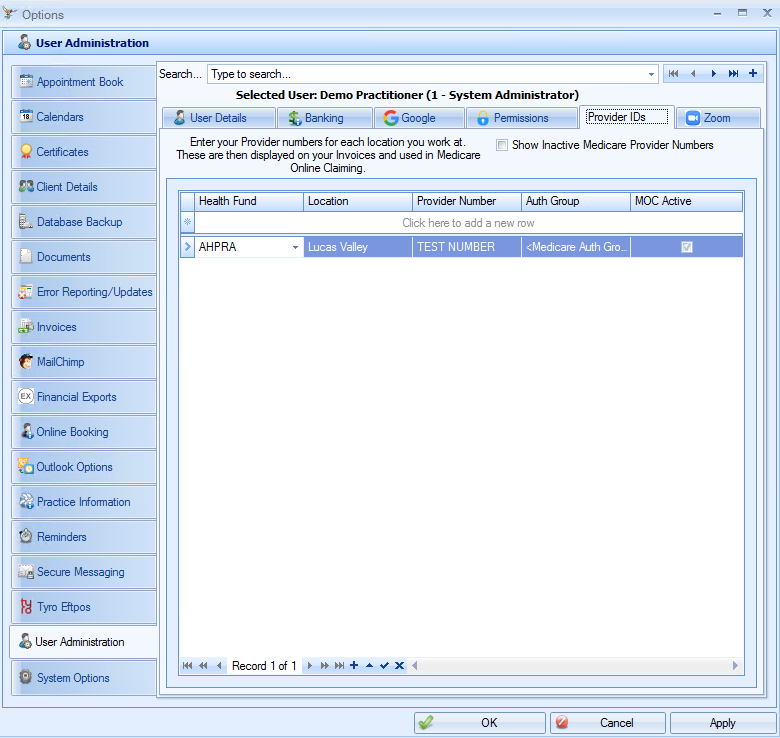Open the Practice Information section
Image resolution: width=780 pixels, height=738 pixels.
click(84, 502)
